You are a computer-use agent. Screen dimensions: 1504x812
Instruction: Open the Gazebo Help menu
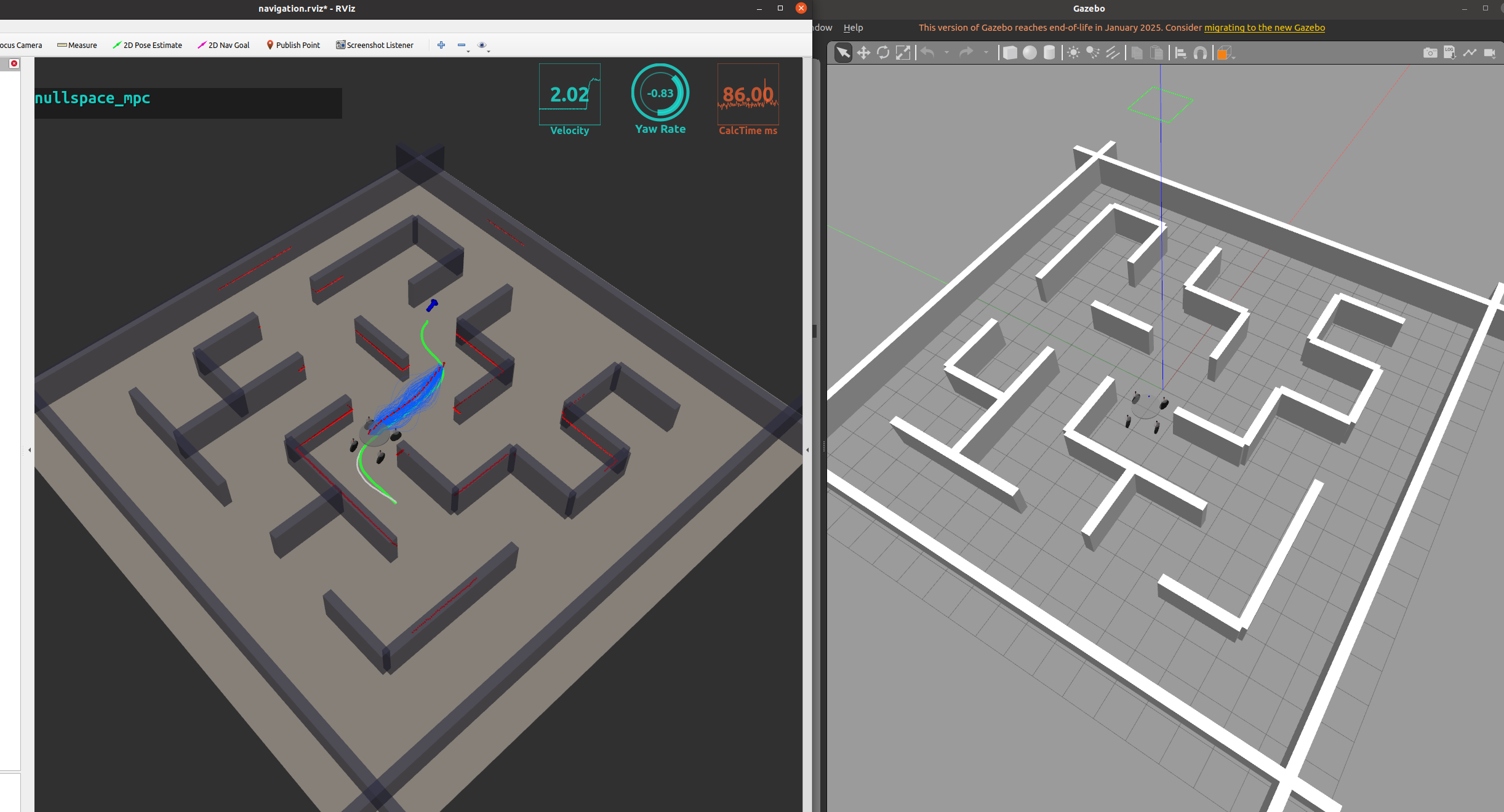(853, 28)
